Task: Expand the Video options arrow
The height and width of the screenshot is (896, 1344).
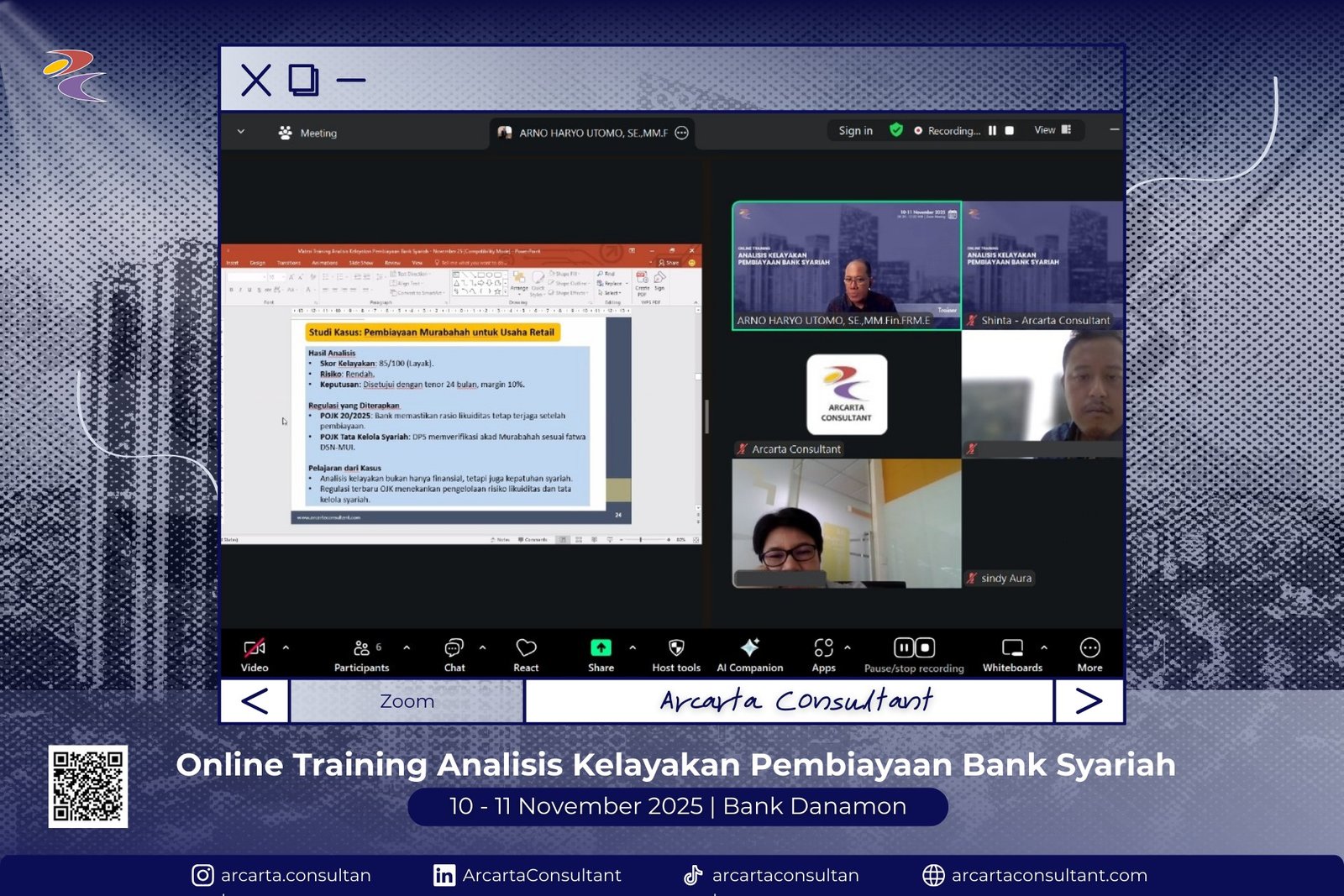Action: 286,647
